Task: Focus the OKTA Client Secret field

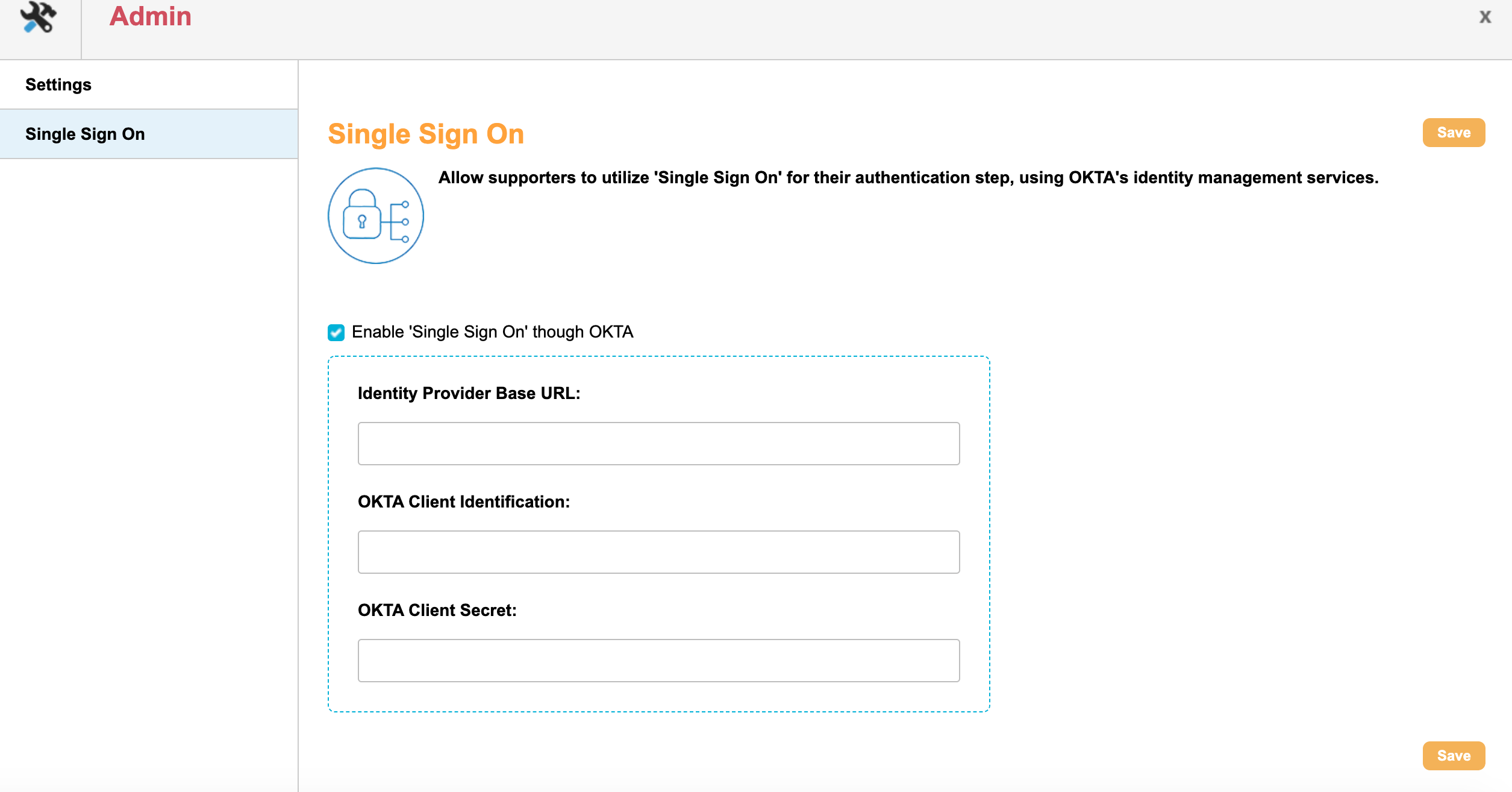Action: [658, 661]
